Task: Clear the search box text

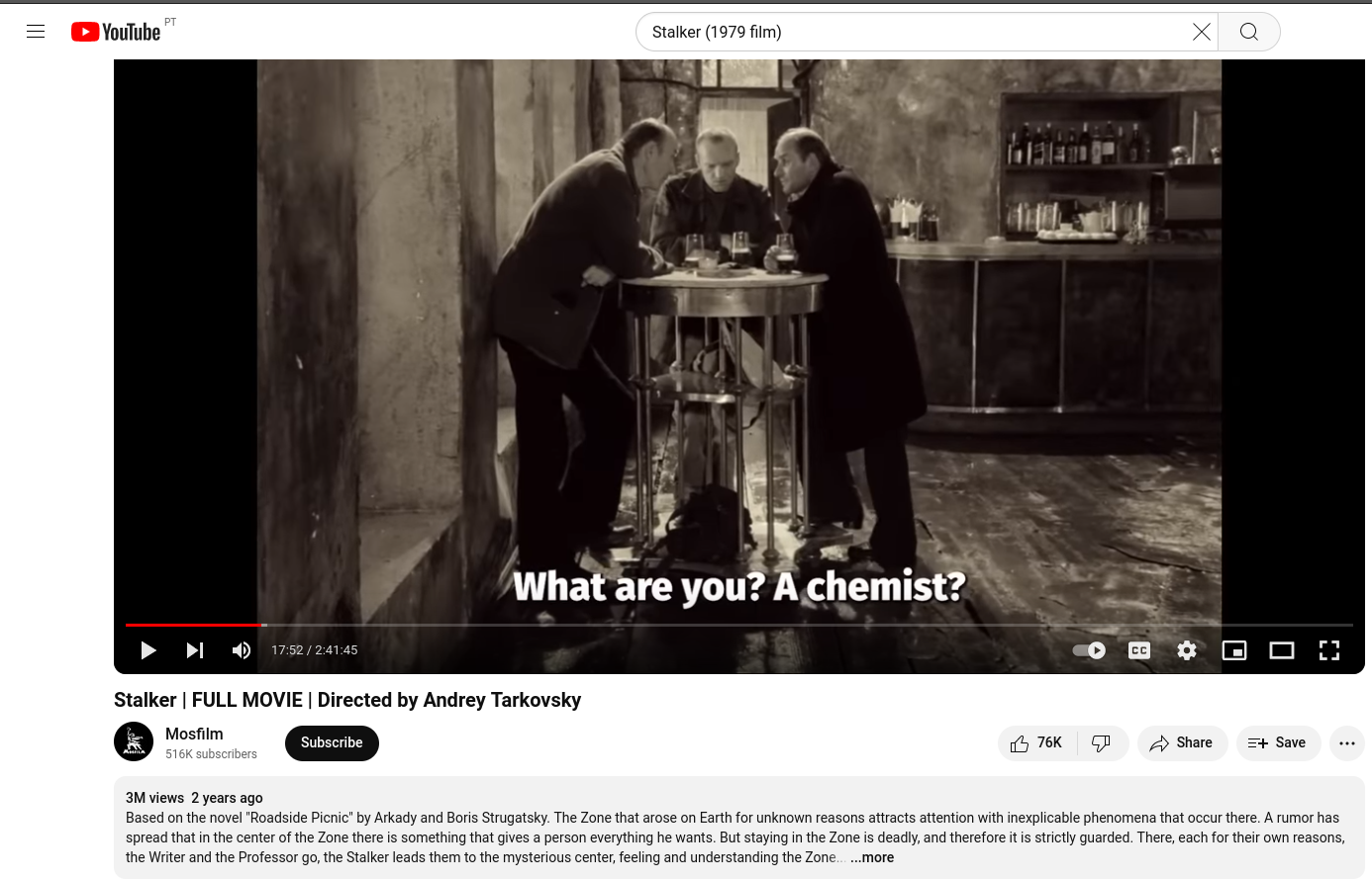Action: (1201, 32)
